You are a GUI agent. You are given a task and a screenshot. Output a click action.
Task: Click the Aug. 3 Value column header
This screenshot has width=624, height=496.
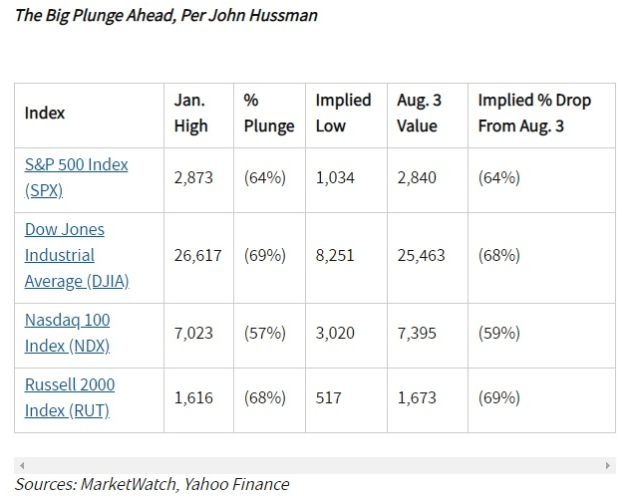419,113
